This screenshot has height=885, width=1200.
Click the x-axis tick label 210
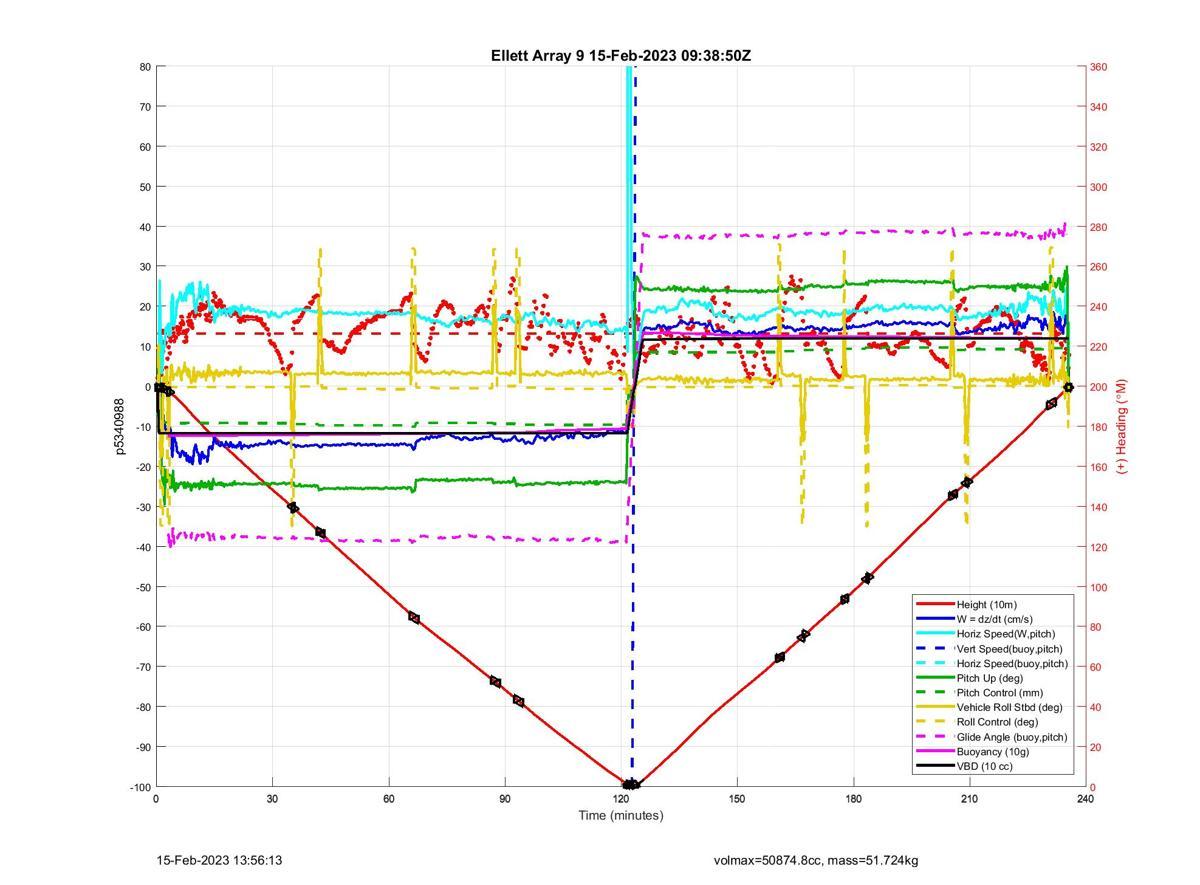pyautogui.click(x=969, y=799)
